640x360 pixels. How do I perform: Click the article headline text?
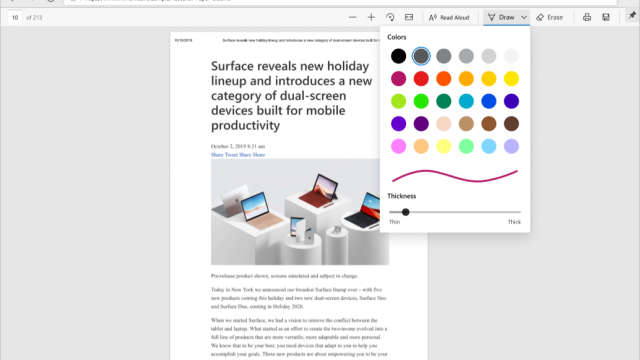(x=291, y=96)
